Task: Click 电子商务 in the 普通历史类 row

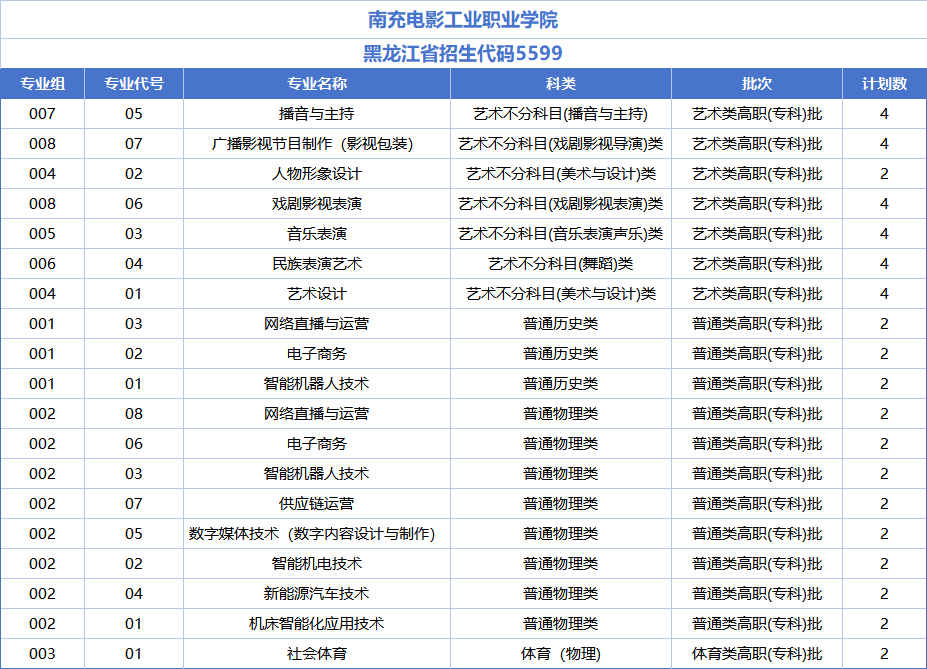Action: pos(317,353)
